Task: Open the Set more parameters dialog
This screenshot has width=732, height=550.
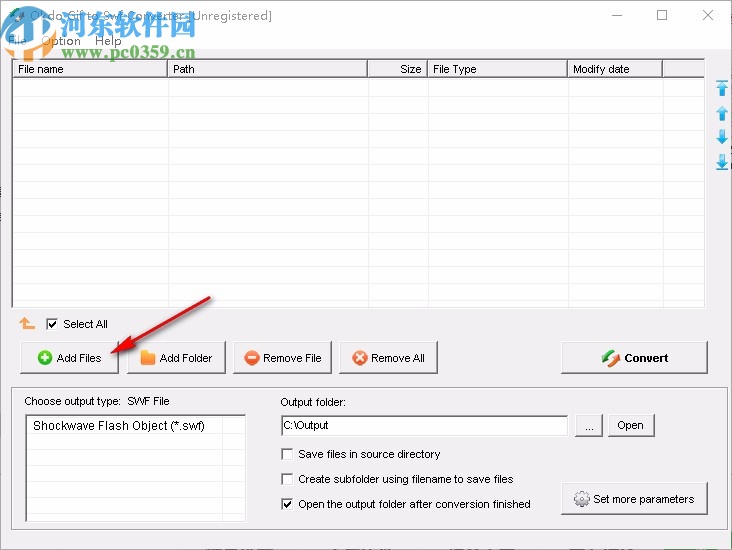Action: [x=634, y=499]
